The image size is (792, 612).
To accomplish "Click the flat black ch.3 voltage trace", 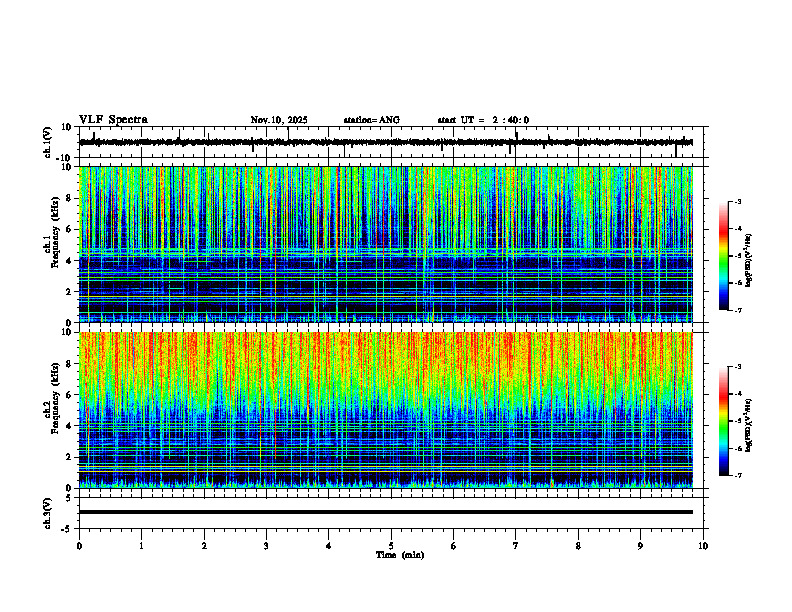I will click(x=386, y=512).
